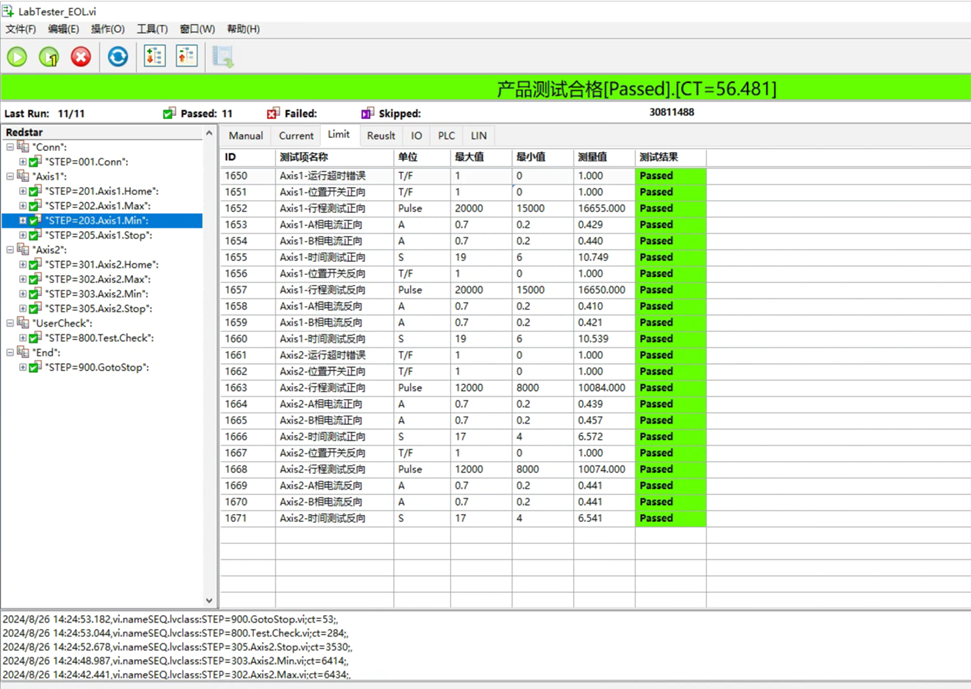Open the 帮助(H) menu
The height and width of the screenshot is (689, 971).
243,29
